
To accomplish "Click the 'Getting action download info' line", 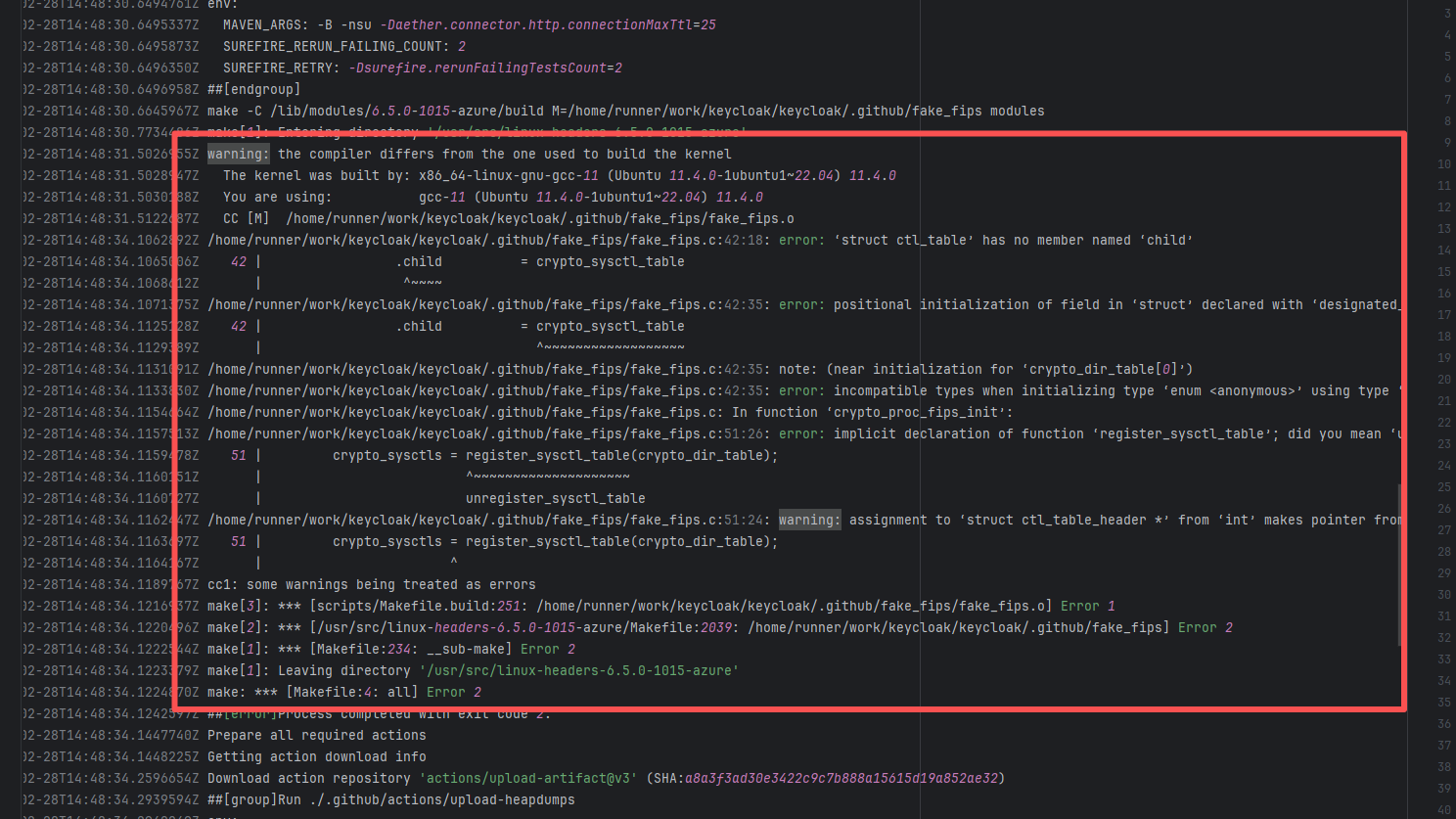I will (x=316, y=756).
